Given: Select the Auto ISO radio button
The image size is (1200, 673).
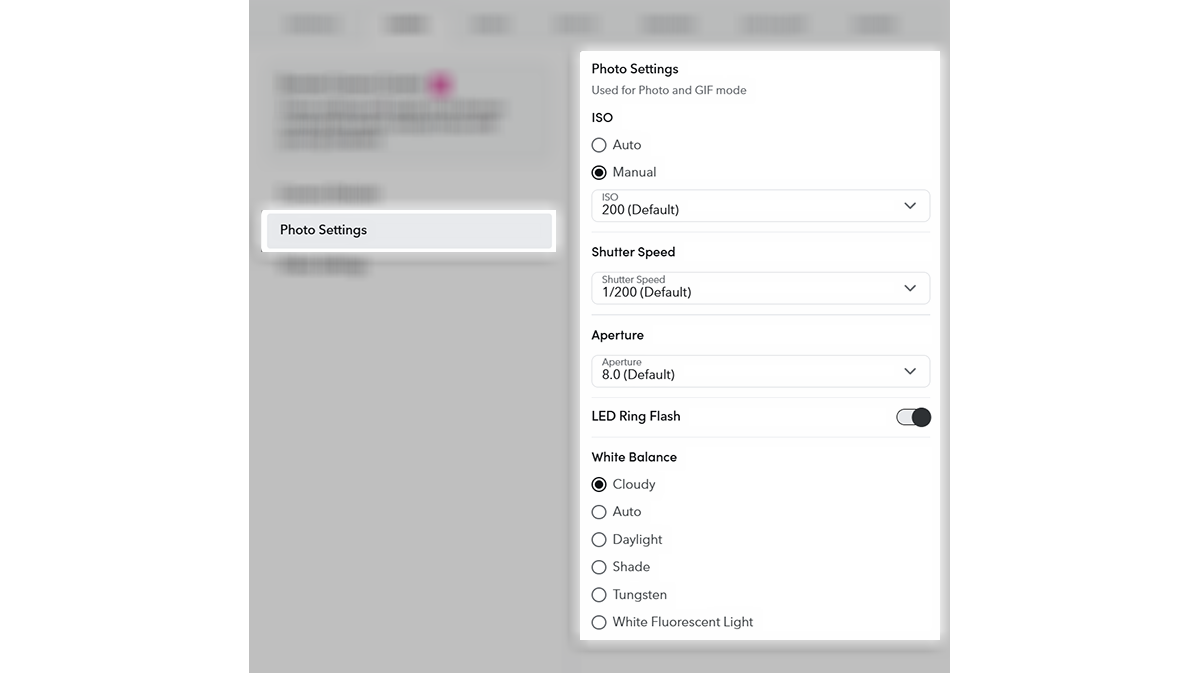Looking at the screenshot, I should point(599,145).
